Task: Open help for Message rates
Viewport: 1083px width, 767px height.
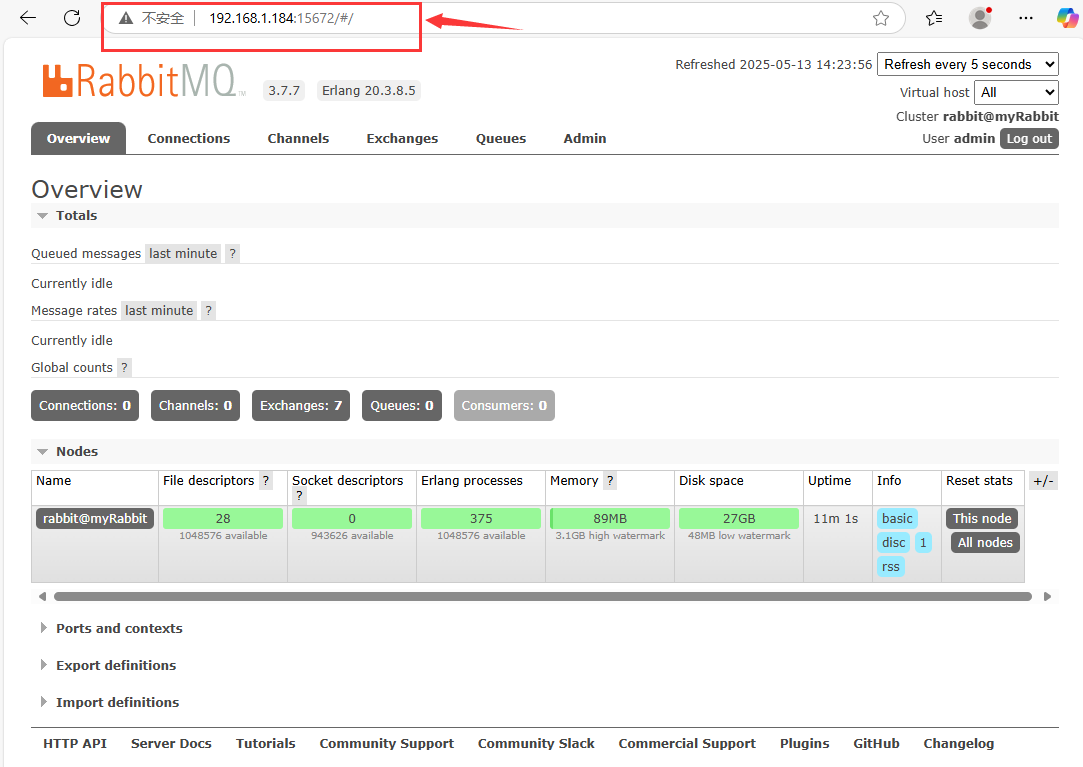Action: pos(209,310)
